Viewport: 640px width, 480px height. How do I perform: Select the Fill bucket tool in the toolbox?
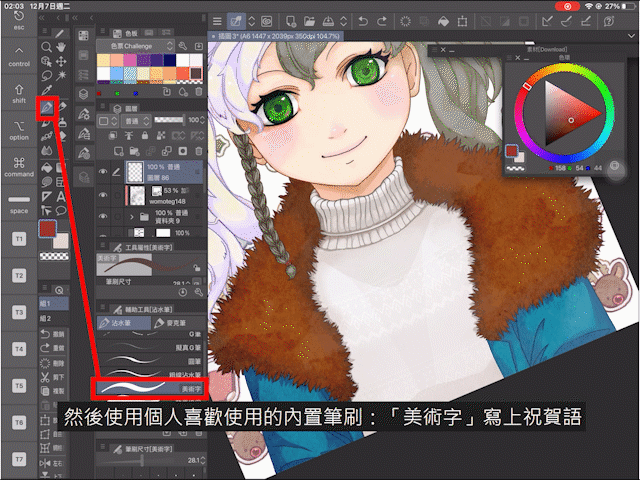[46, 167]
